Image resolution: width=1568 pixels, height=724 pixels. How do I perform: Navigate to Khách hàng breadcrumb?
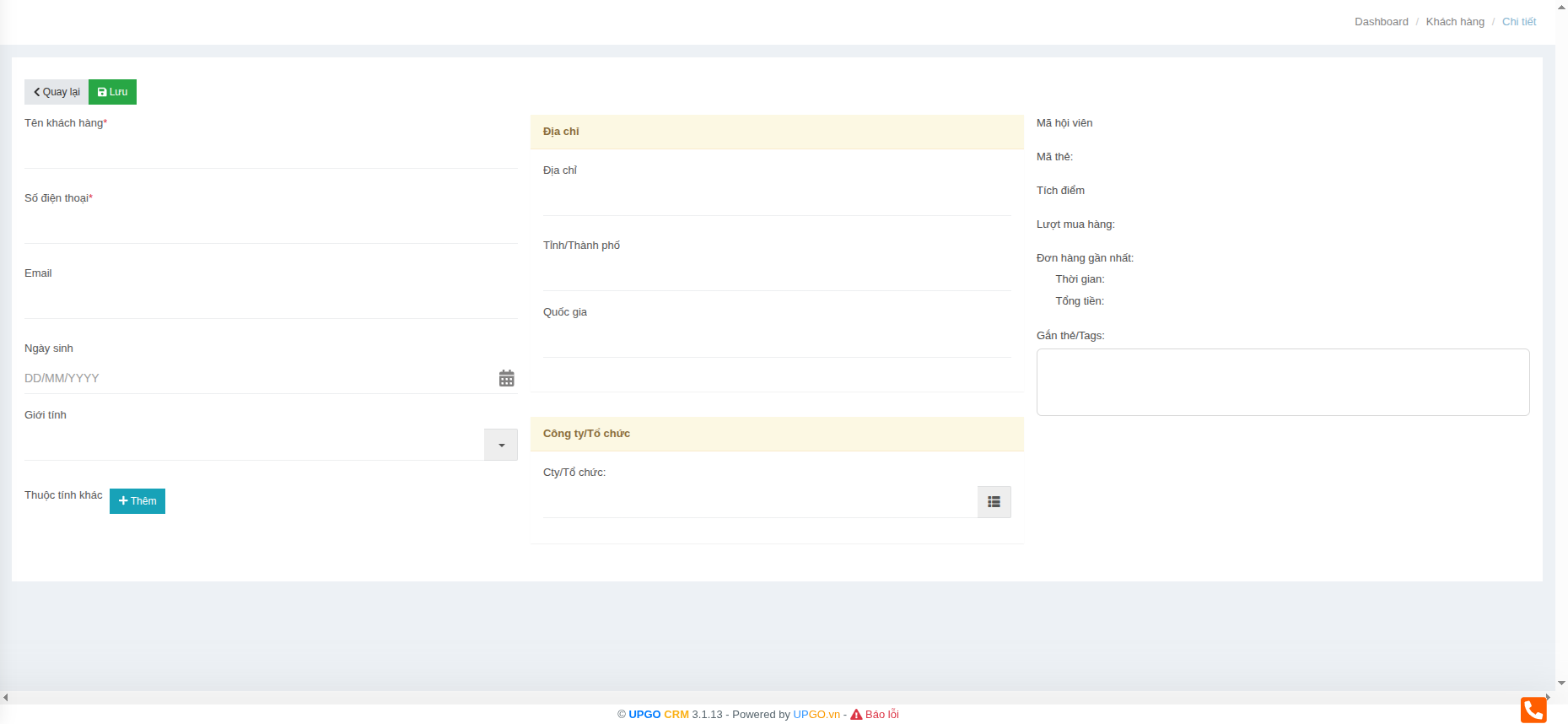click(x=1454, y=22)
